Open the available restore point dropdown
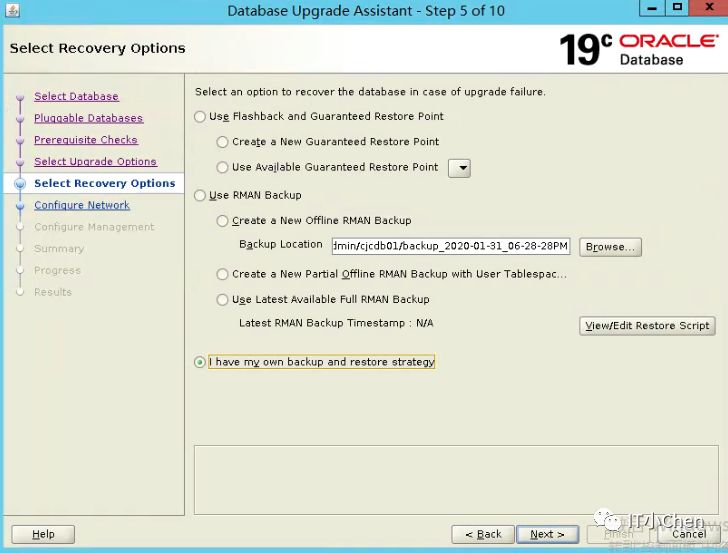Screen dimensions: 728x553 [459, 168]
